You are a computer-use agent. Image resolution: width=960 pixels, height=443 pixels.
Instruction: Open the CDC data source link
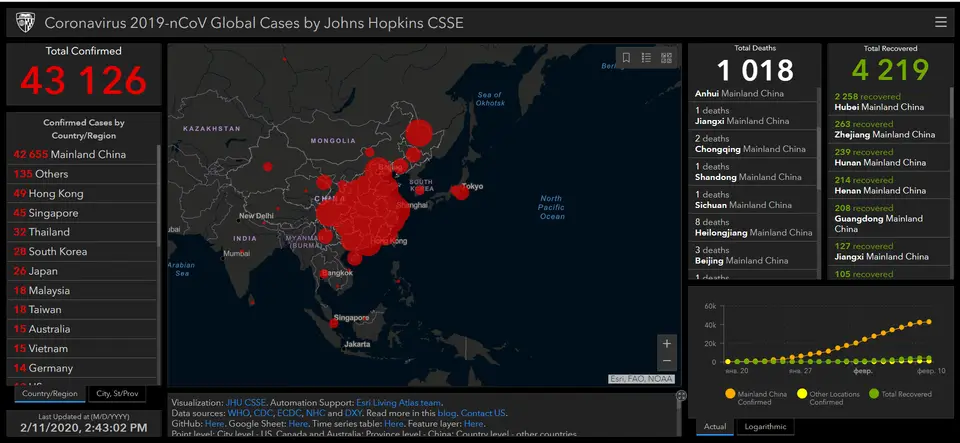264,413
